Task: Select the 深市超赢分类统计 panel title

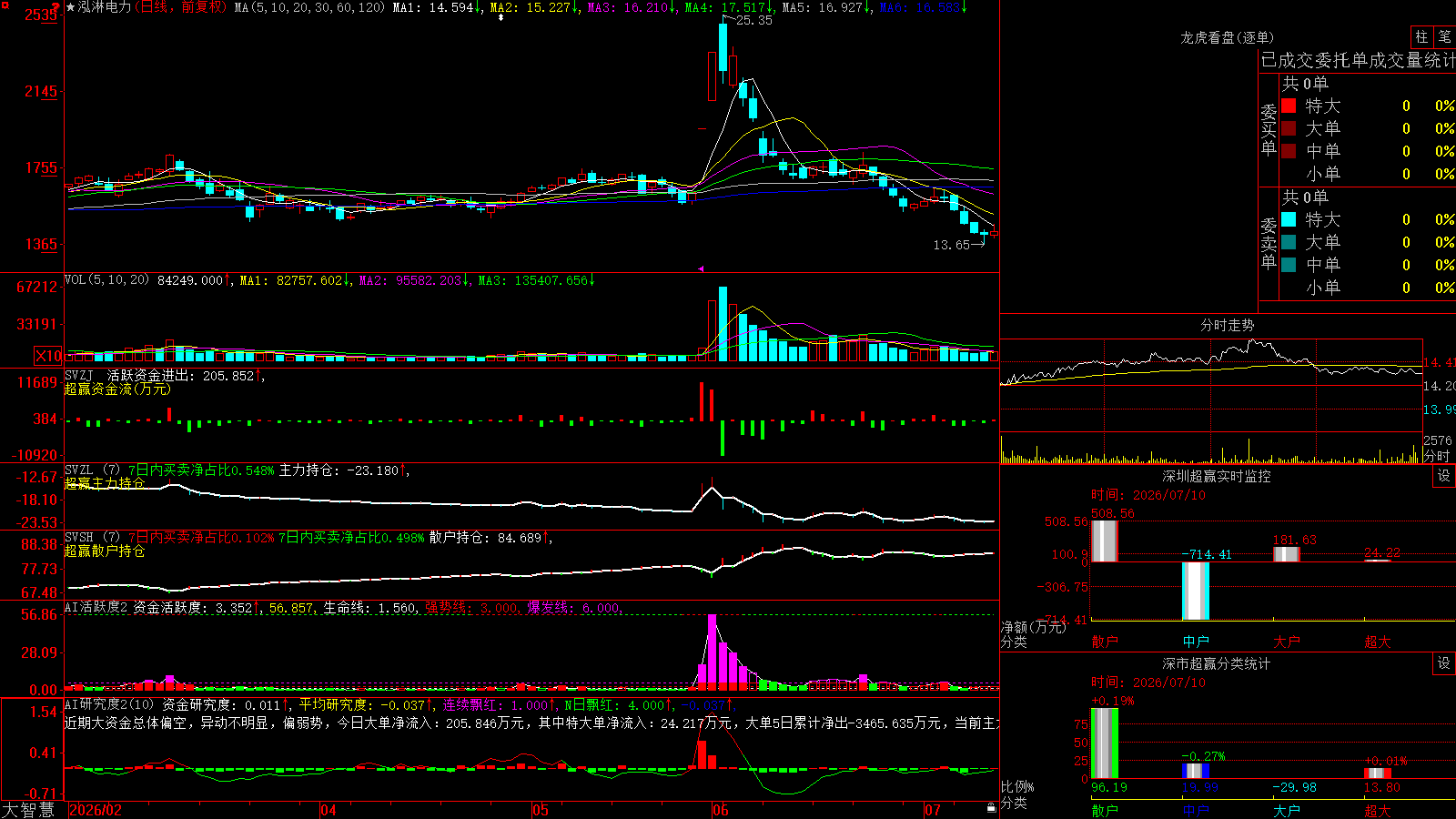Action: 1217,663
